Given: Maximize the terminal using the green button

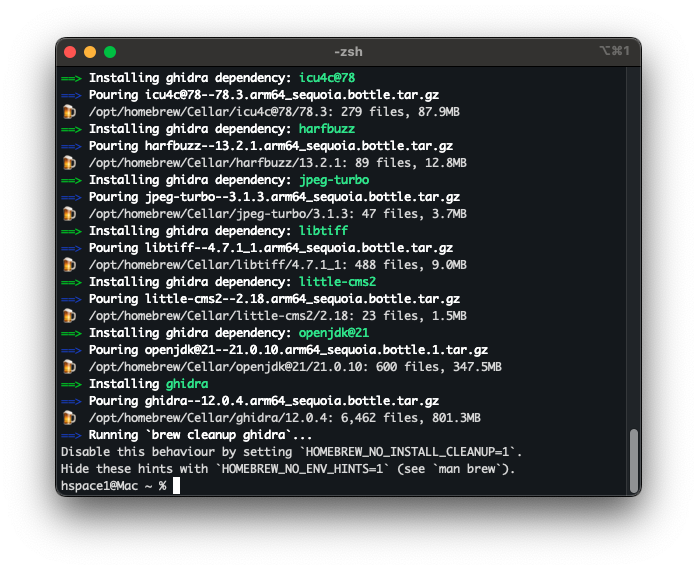Looking at the screenshot, I should [110, 52].
